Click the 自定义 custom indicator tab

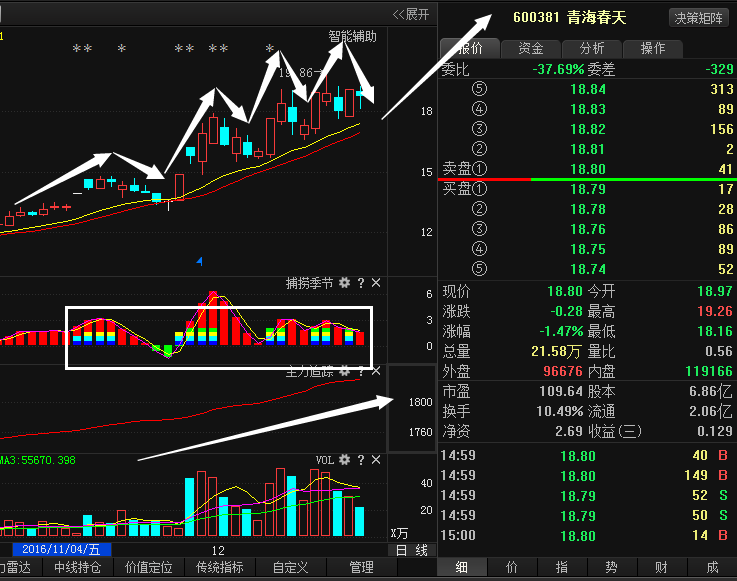290,568
